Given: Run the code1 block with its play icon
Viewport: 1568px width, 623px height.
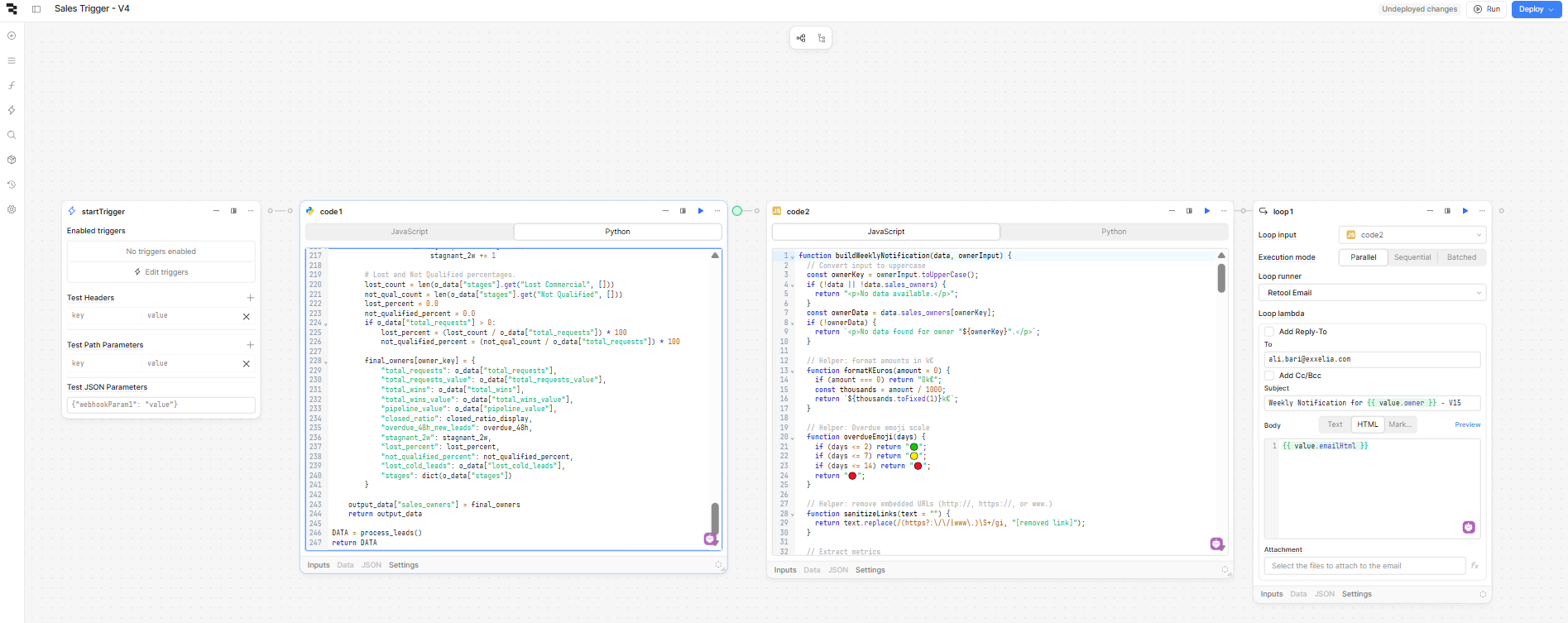Looking at the screenshot, I should 701,211.
